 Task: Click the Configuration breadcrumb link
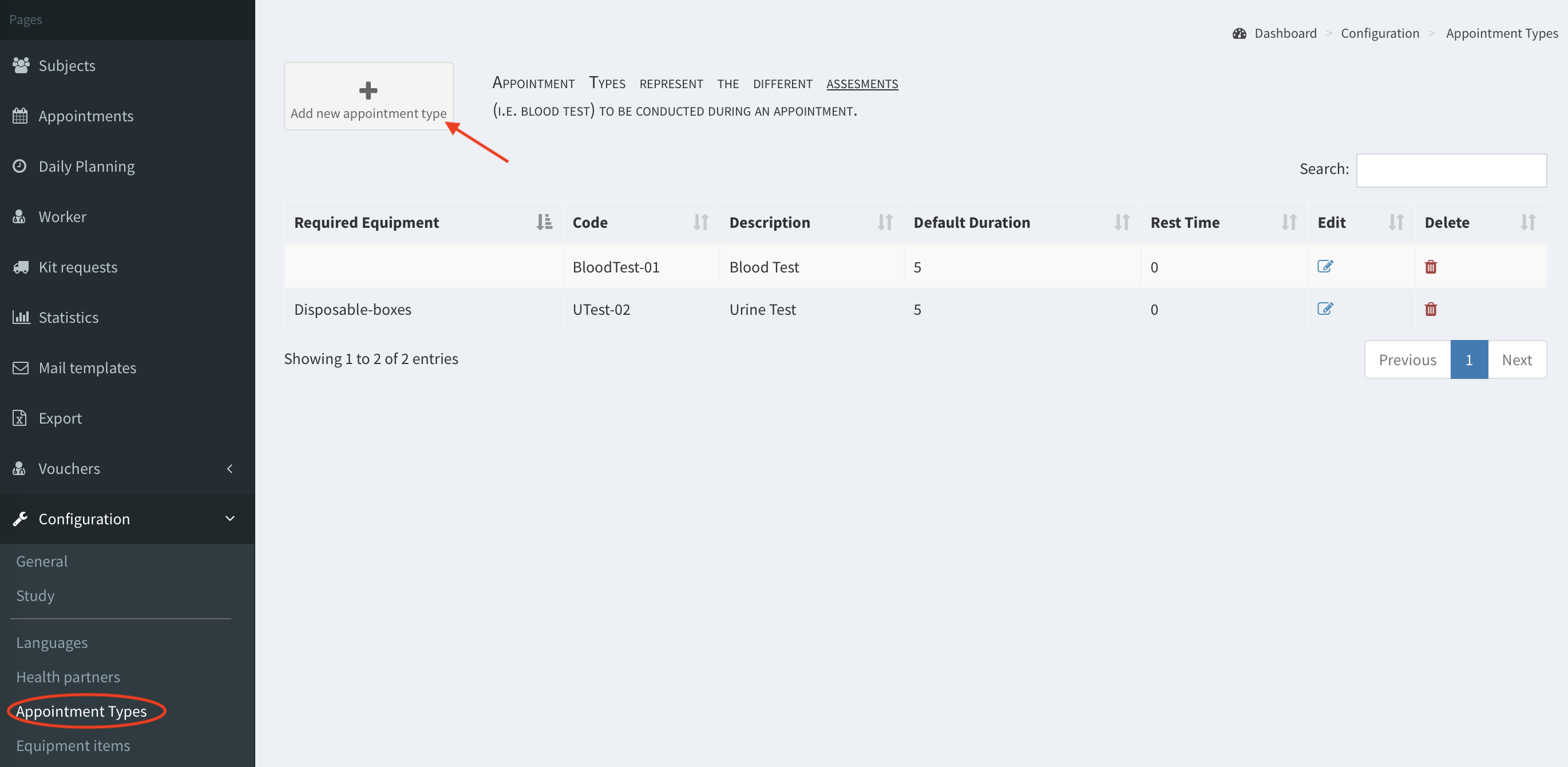(1380, 33)
